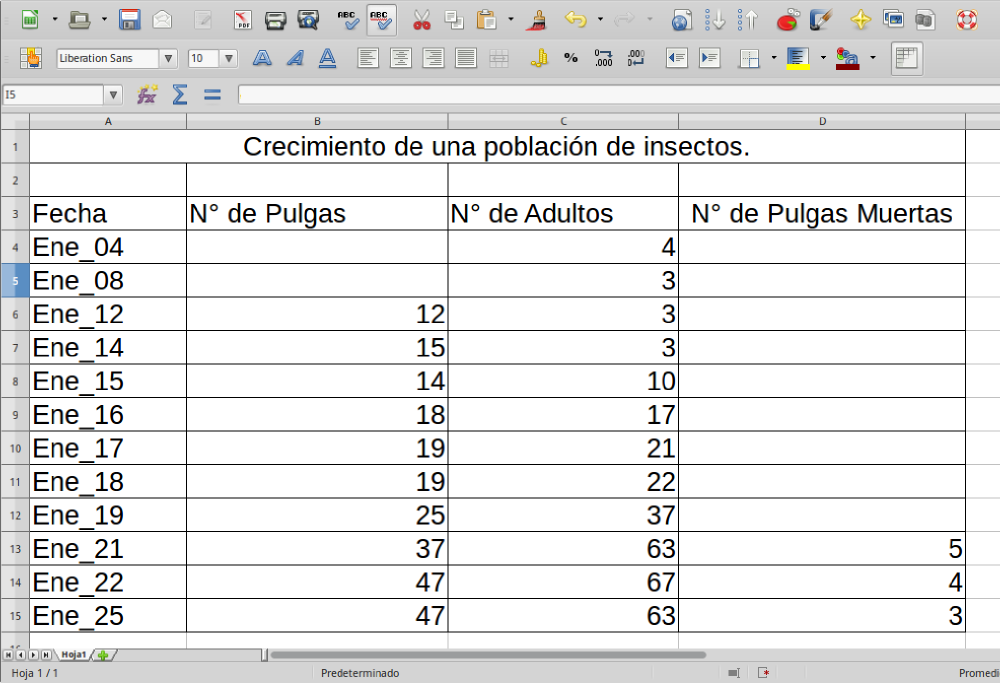Toggle italic formatting
The image size is (1000, 683).
click(x=295, y=58)
